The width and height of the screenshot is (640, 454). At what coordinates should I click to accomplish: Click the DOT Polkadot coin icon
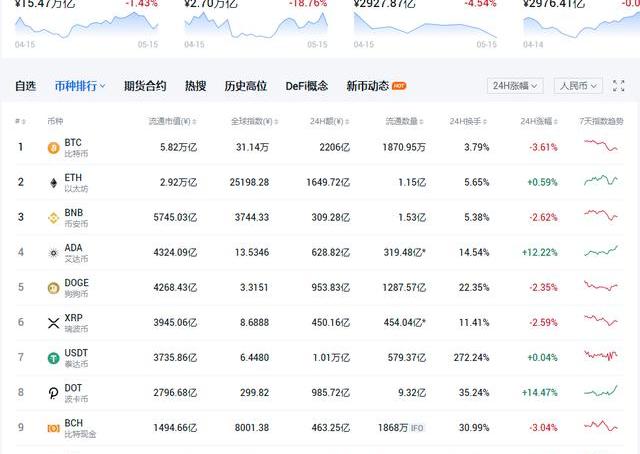point(53,393)
